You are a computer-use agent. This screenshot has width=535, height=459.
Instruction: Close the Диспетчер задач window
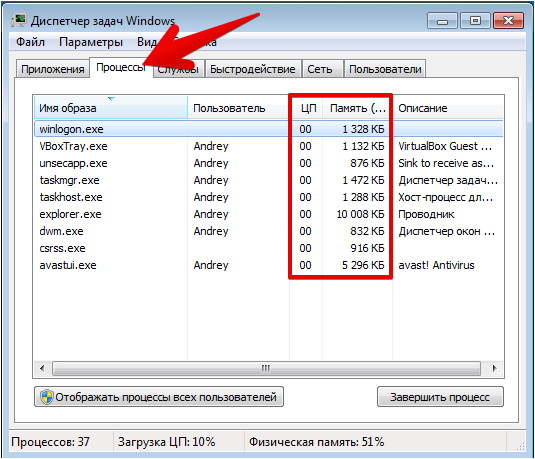508,21
